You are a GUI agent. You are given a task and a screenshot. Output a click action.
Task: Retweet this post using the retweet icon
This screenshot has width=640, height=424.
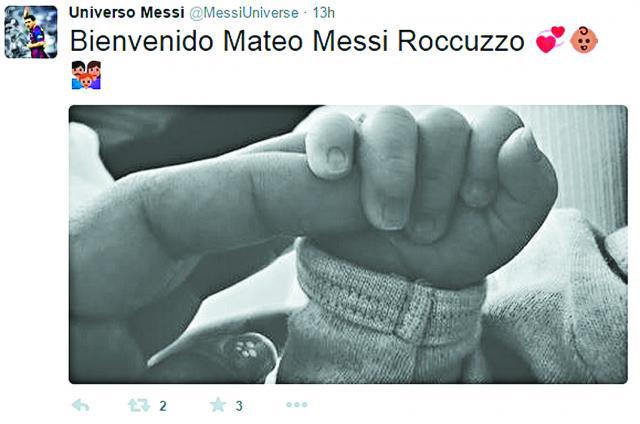(x=139, y=405)
